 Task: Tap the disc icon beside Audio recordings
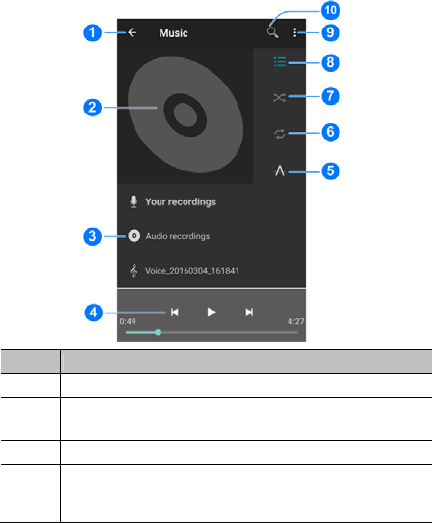point(134,236)
